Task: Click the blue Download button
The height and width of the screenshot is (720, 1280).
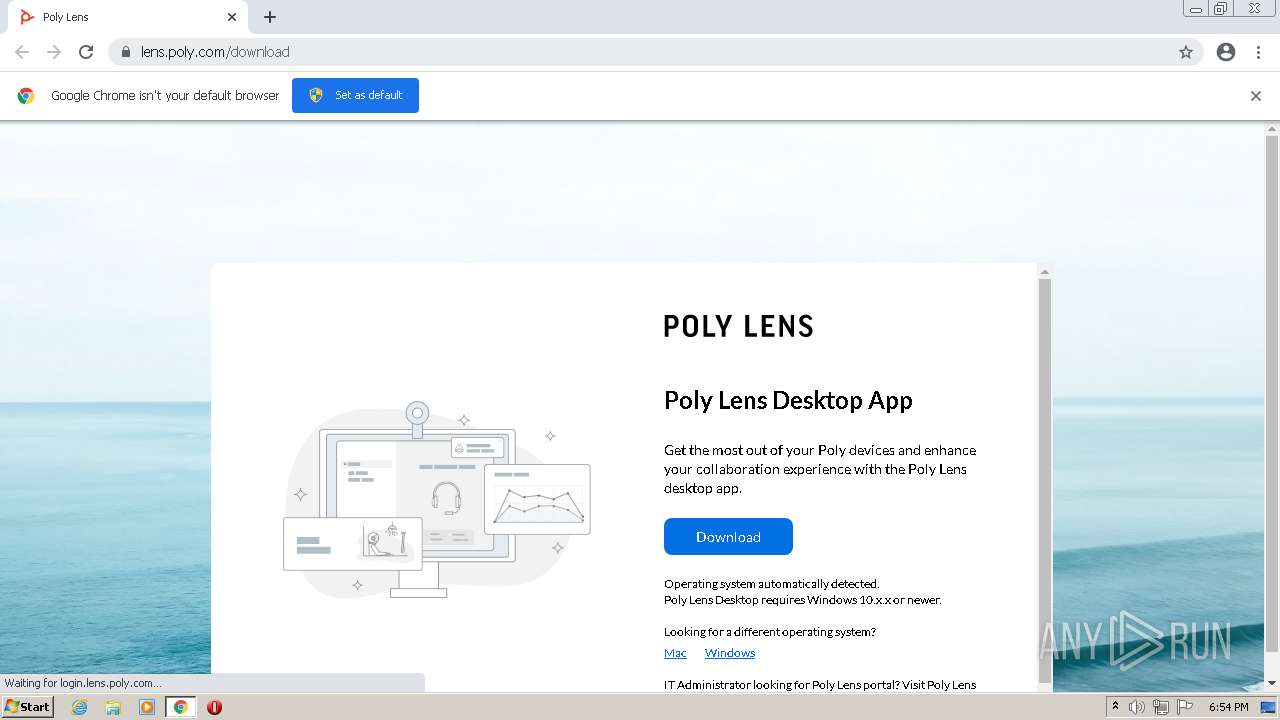Action: click(728, 537)
